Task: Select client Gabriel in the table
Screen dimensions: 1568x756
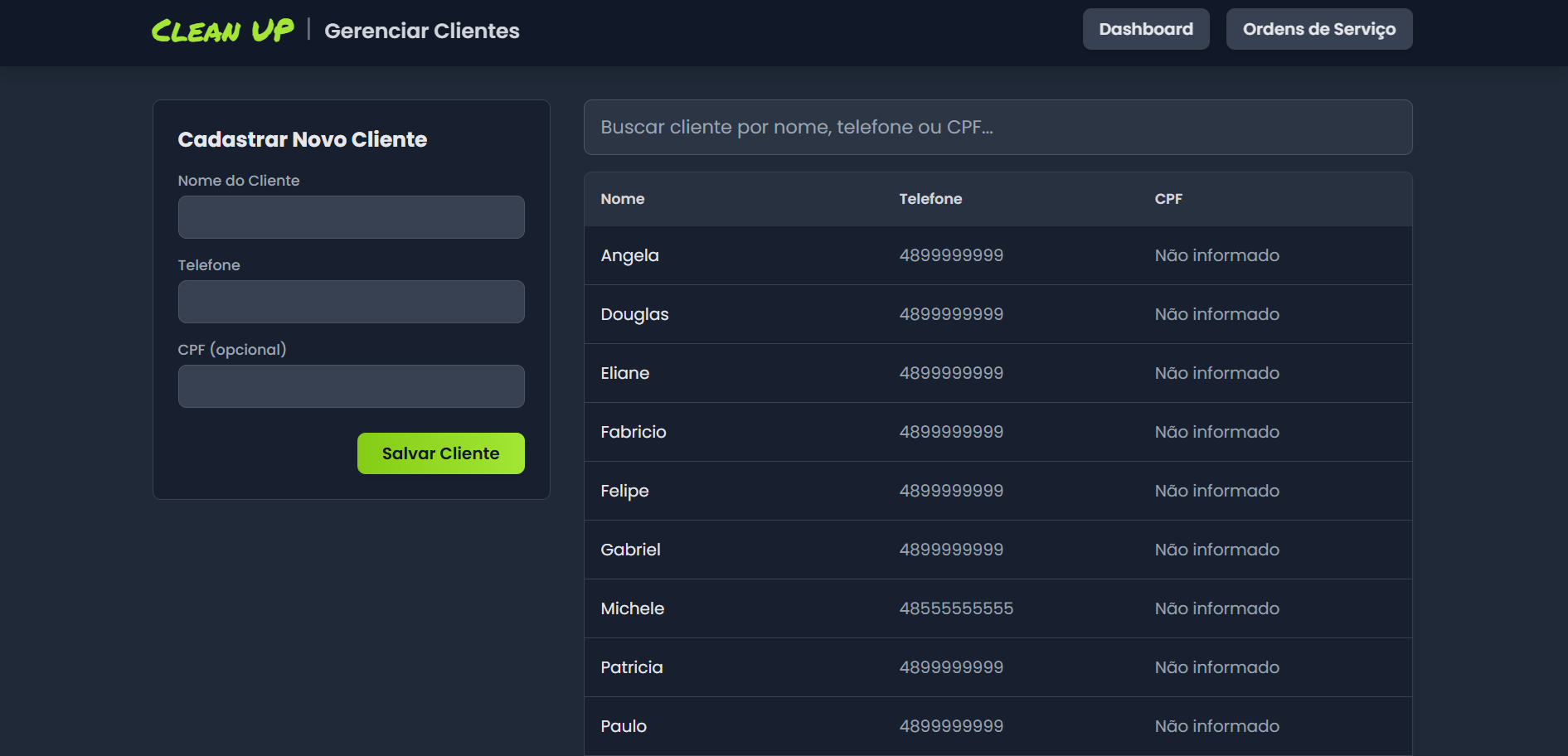Action: coord(631,550)
